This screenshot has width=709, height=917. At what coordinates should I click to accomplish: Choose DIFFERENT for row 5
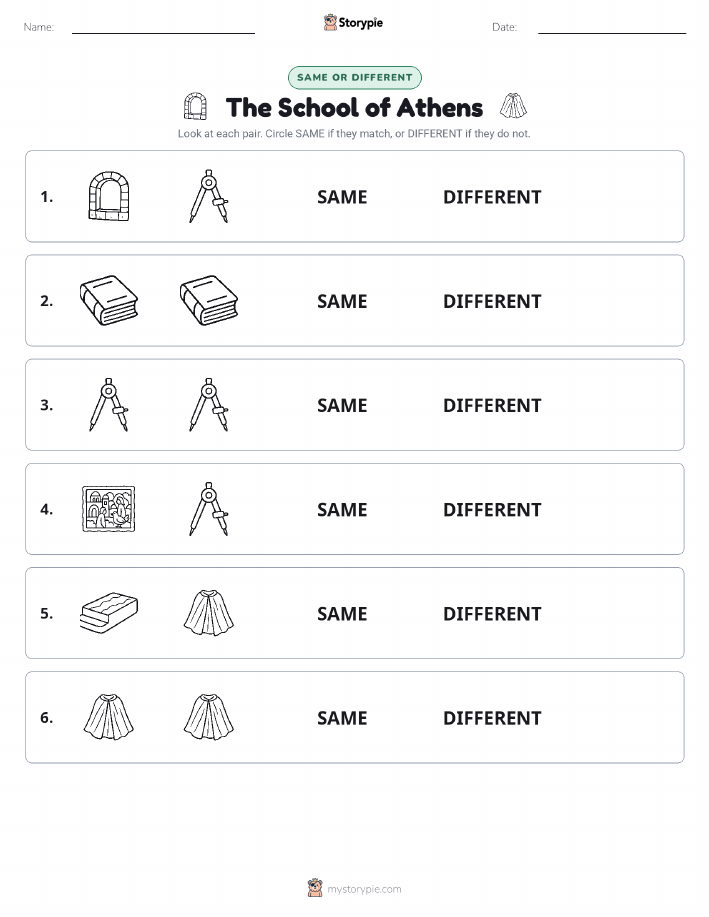click(492, 613)
